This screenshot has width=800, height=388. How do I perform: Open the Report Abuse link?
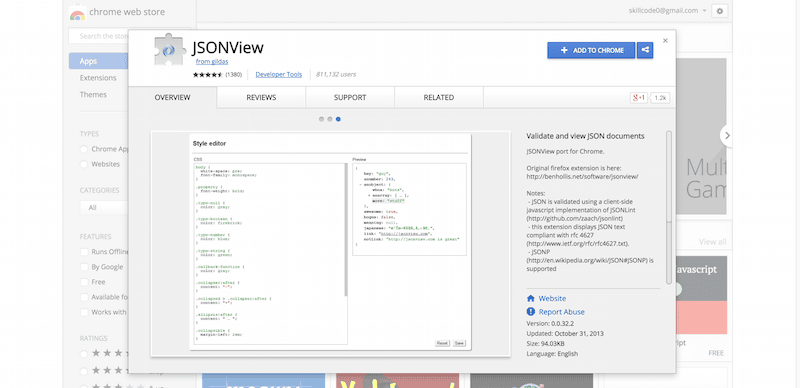point(562,312)
